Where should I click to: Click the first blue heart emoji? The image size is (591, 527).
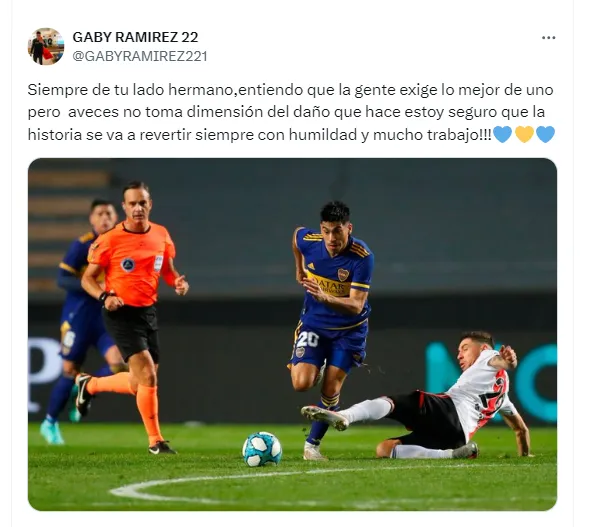click(502, 135)
